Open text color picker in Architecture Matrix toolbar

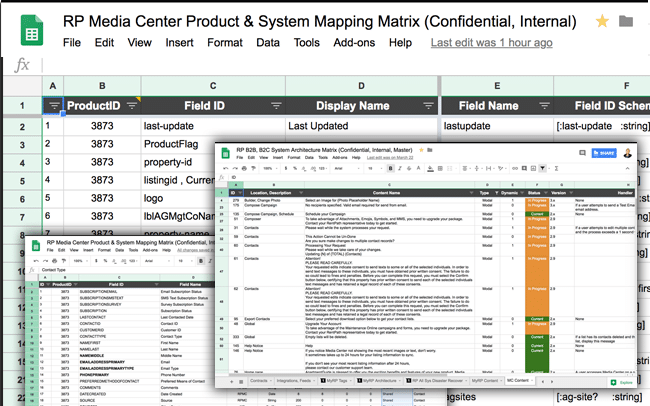click(418, 168)
